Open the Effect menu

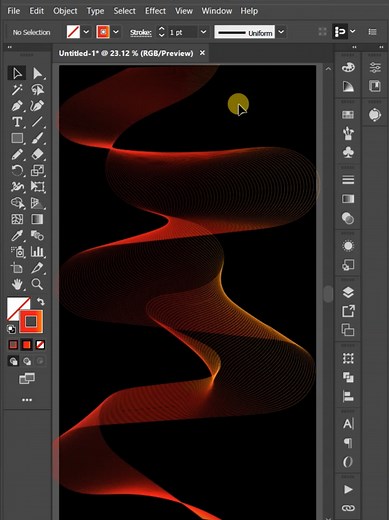pos(155,11)
